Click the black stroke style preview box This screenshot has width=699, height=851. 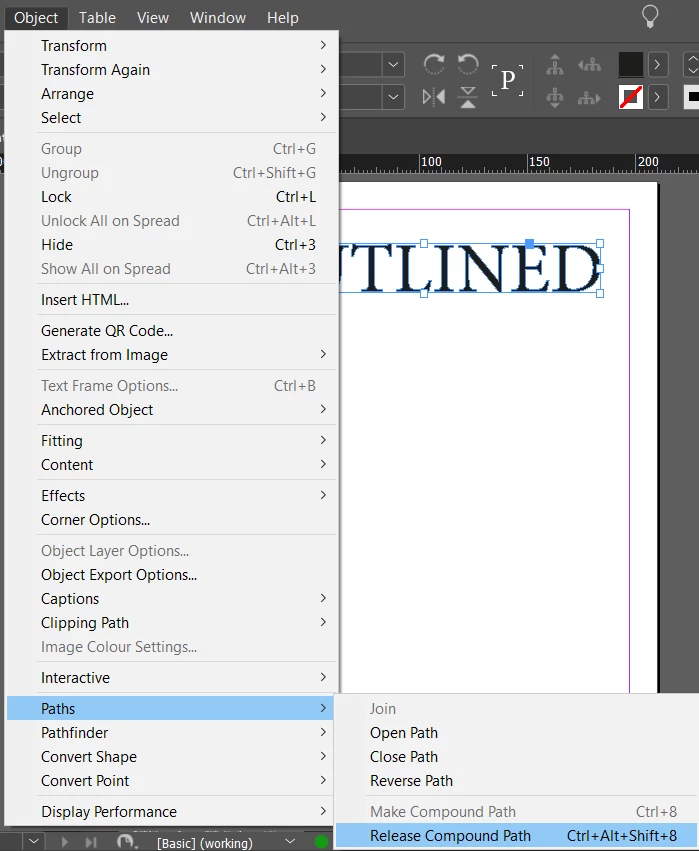pyautogui.click(x=691, y=97)
